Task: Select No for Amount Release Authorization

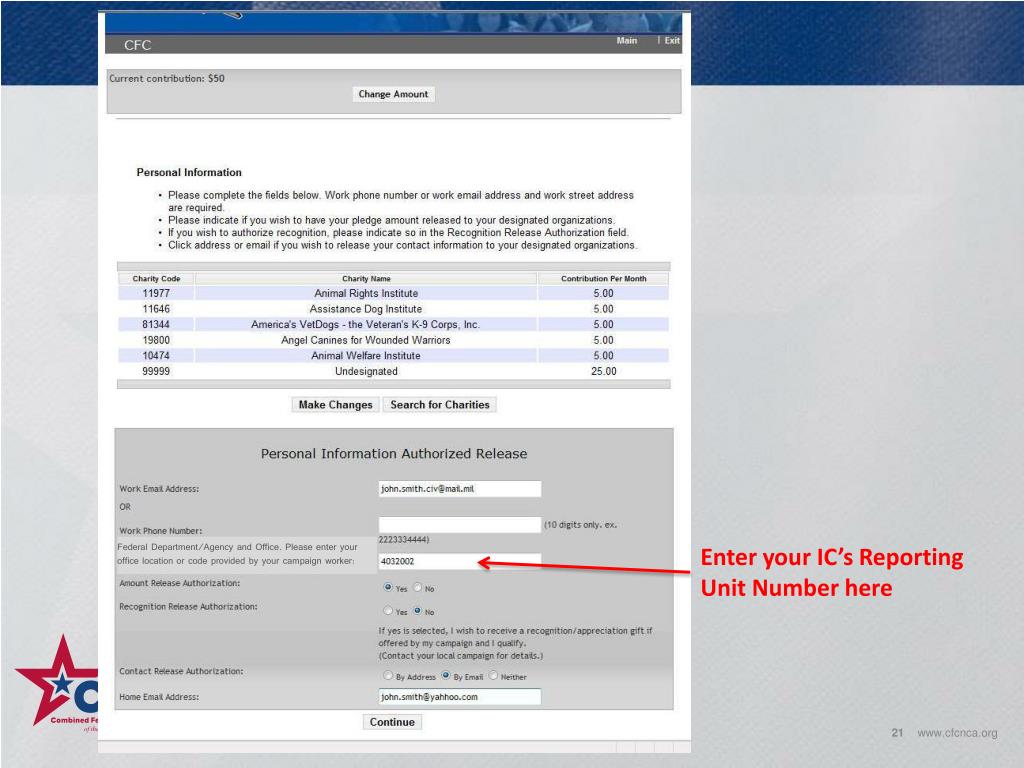Action: click(x=417, y=587)
